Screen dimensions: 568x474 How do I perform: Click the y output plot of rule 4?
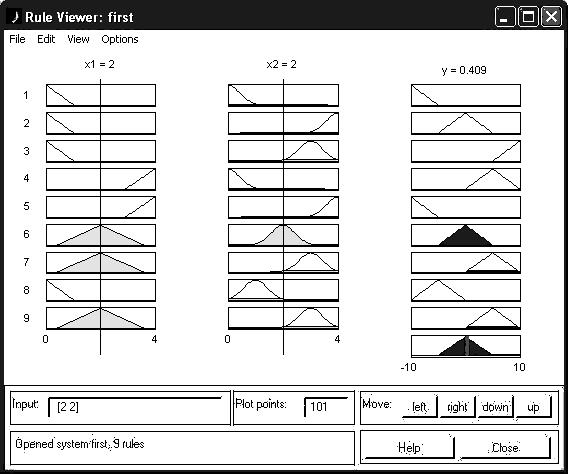tap(466, 179)
